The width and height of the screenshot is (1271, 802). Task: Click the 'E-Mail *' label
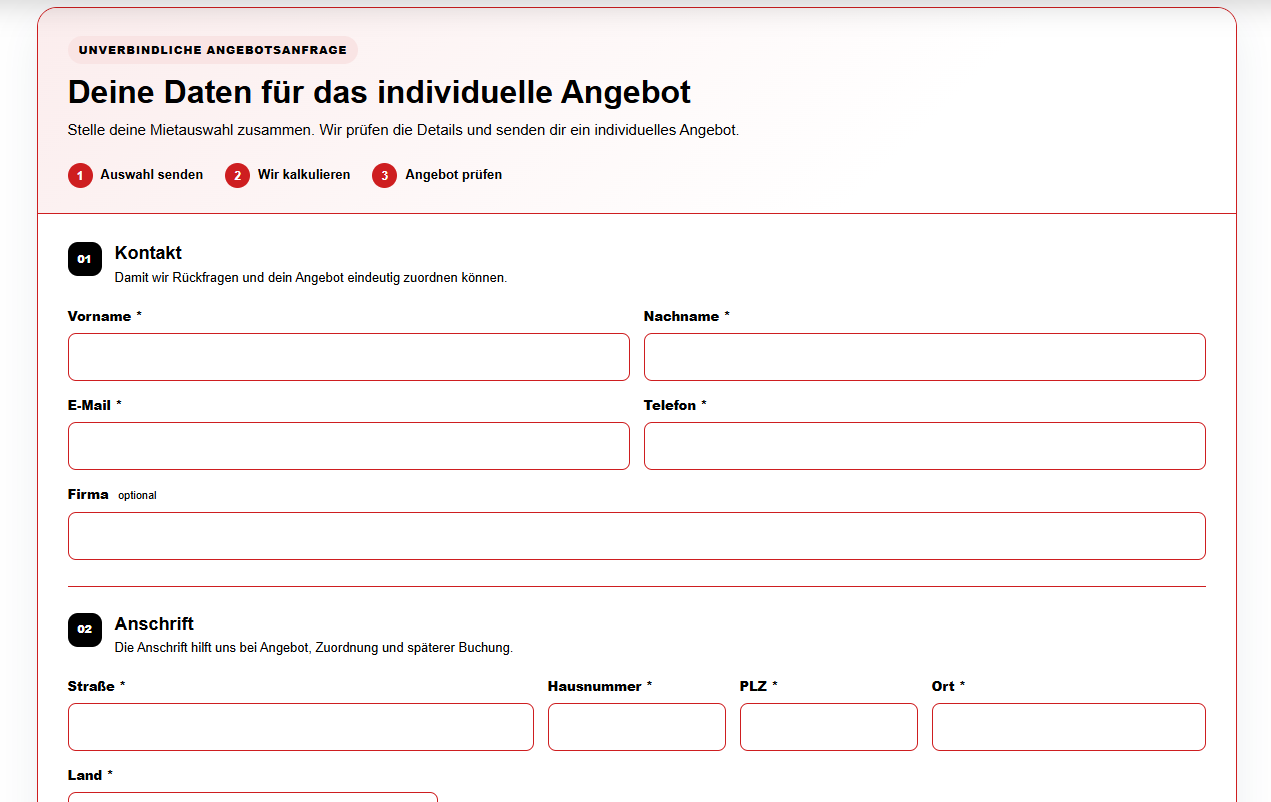pos(95,405)
